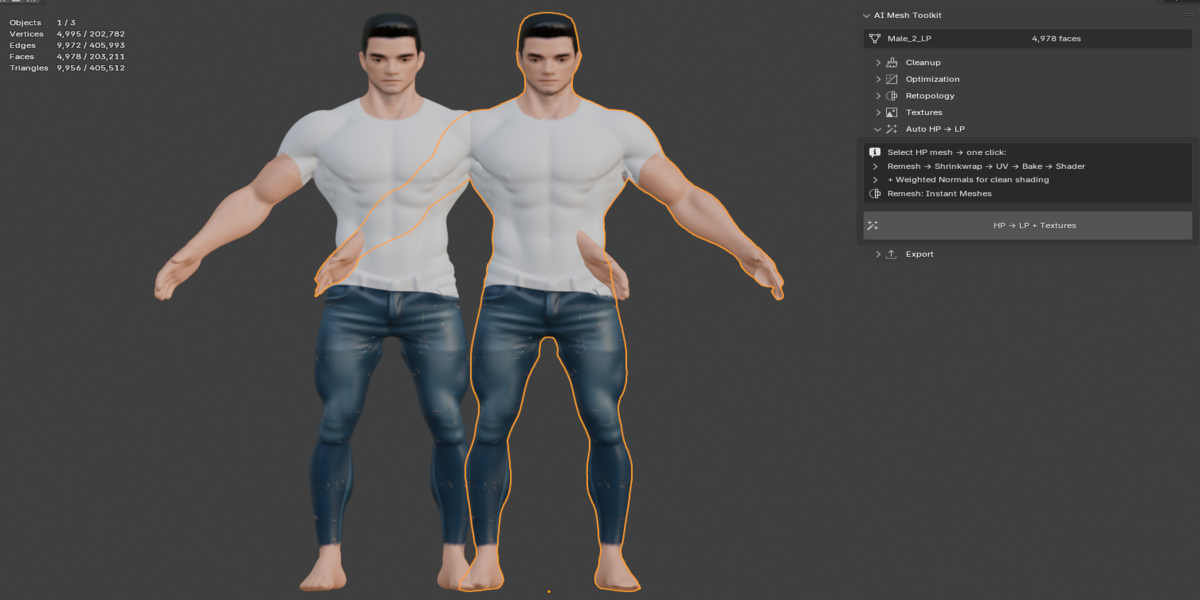Click the Optimization label
This screenshot has width=1200, height=600.
(x=933, y=79)
